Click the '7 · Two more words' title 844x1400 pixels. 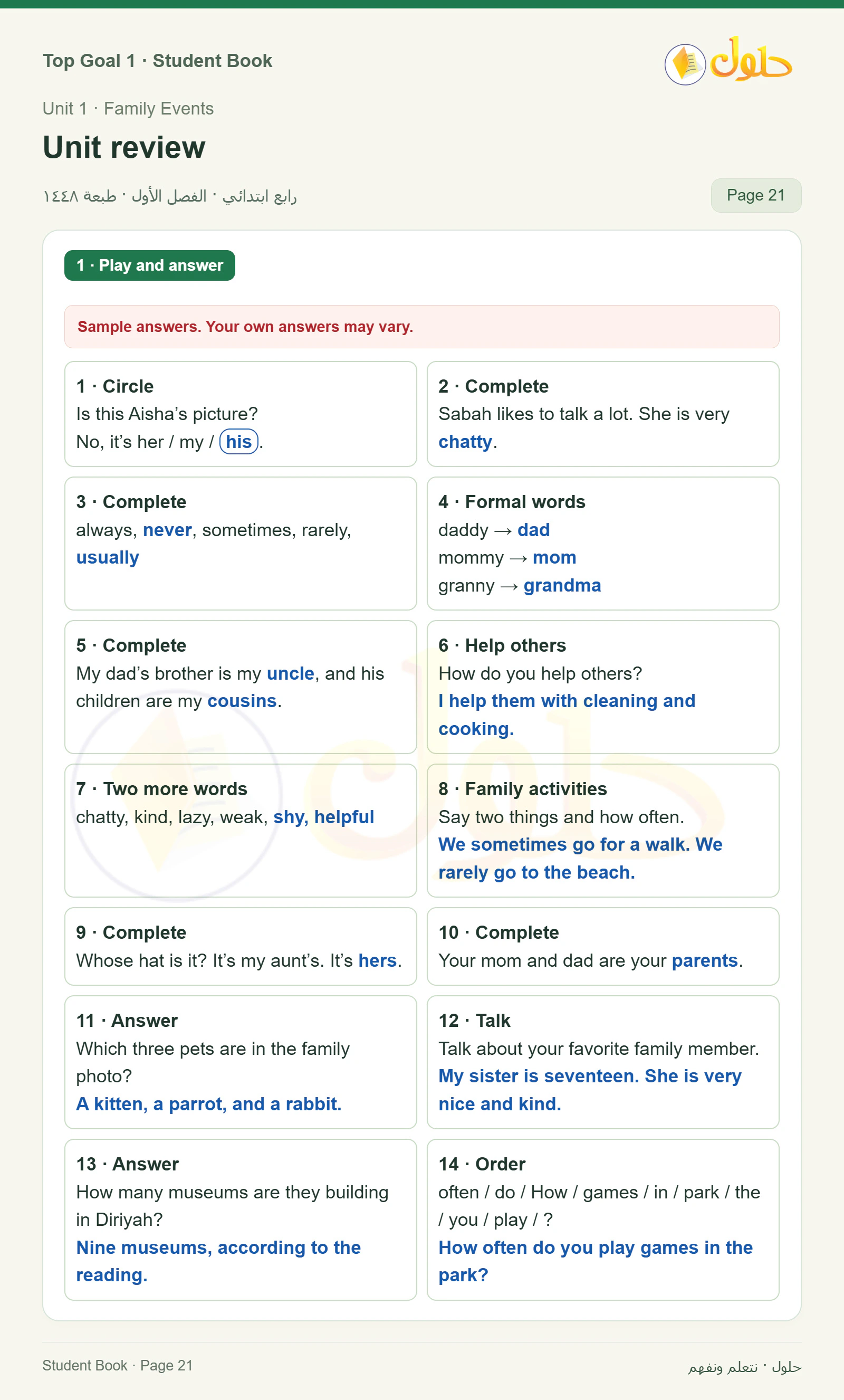162,790
